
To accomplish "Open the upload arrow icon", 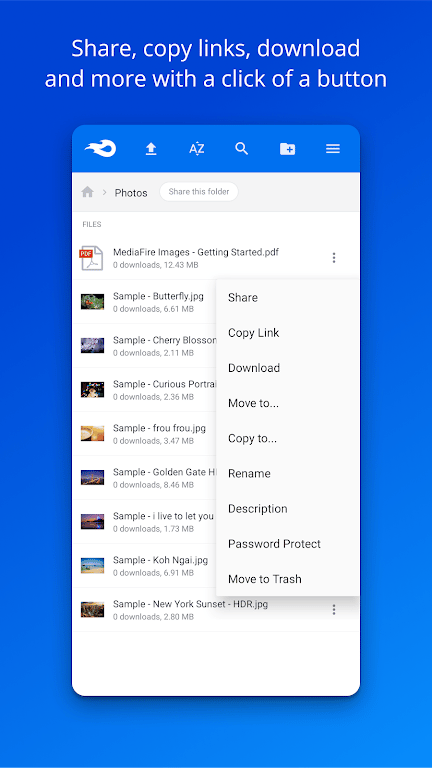I will pos(151,149).
